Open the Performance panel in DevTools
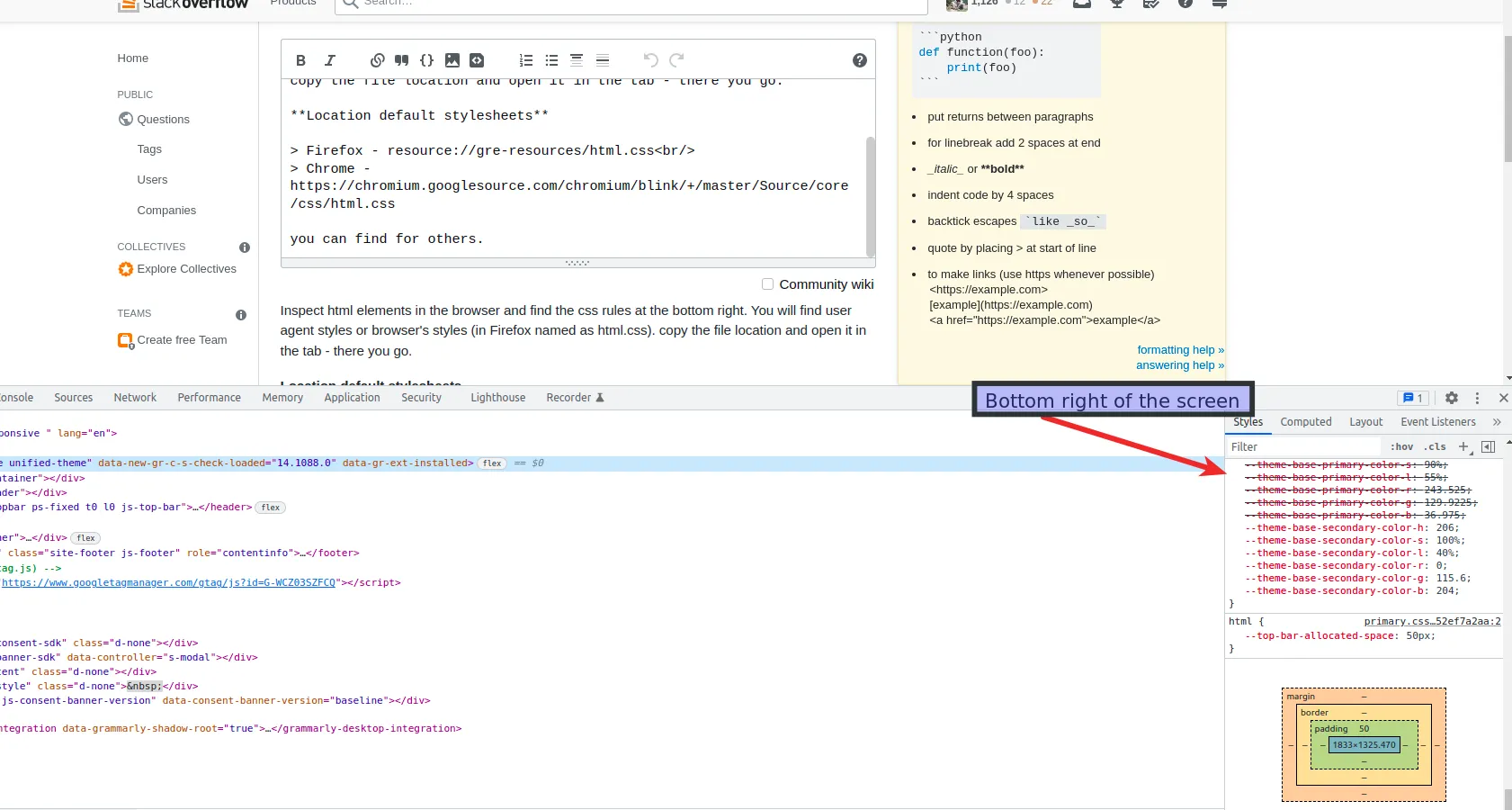The image size is (1512, 810). [x=210, y=398]
